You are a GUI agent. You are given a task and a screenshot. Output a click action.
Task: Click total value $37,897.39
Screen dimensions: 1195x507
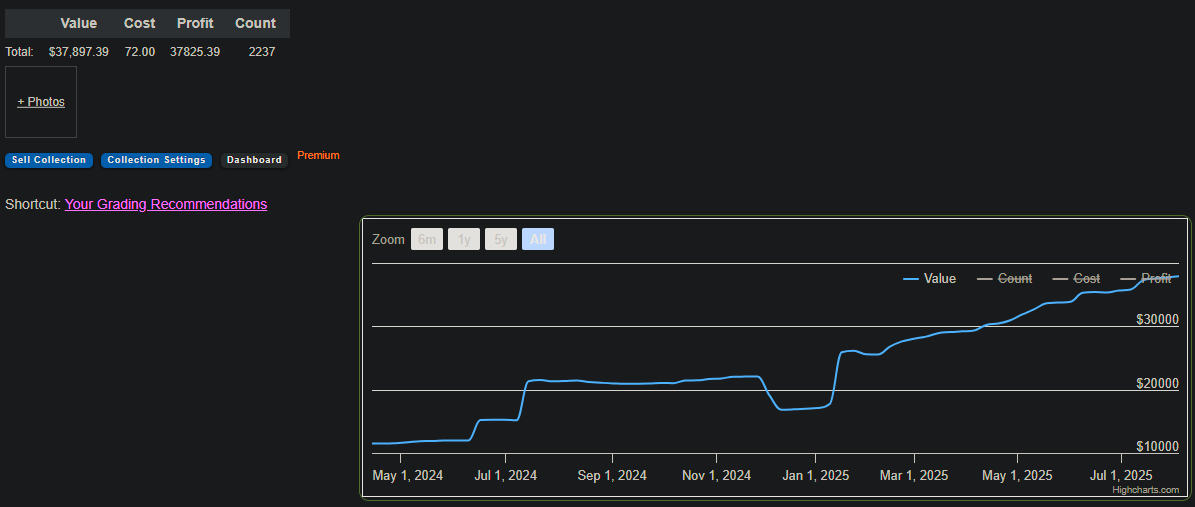(78, 52)
